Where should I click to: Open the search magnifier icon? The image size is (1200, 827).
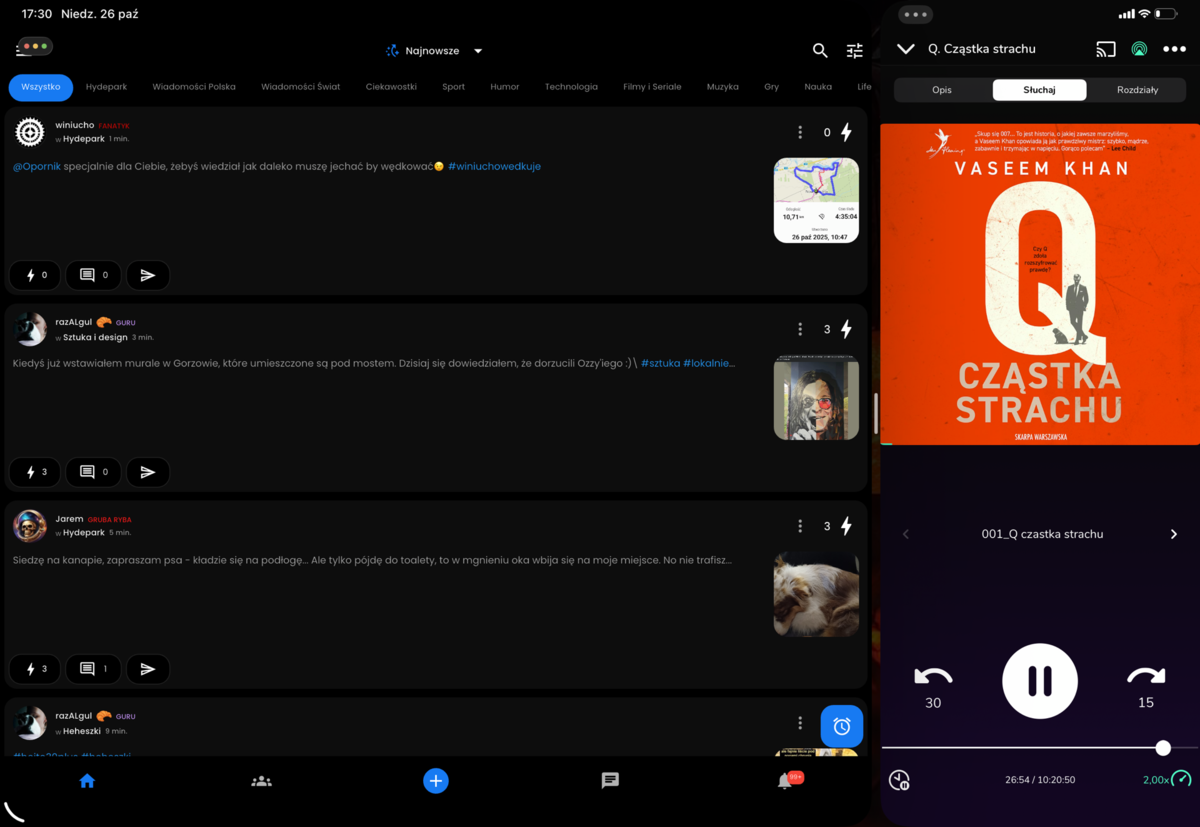820,51
